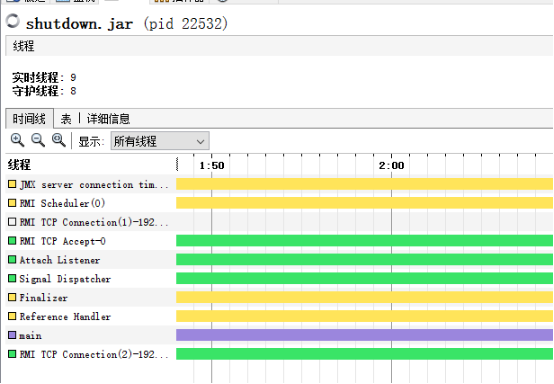Click the green timeline bar of Attach Listener

pos(365,260)
